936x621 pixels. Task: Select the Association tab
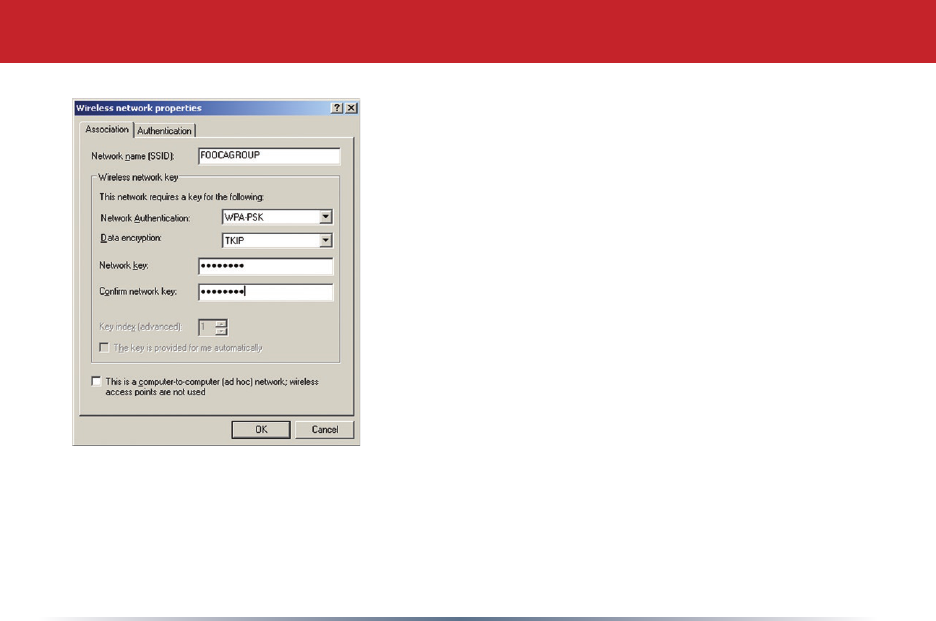pos(107,130)
